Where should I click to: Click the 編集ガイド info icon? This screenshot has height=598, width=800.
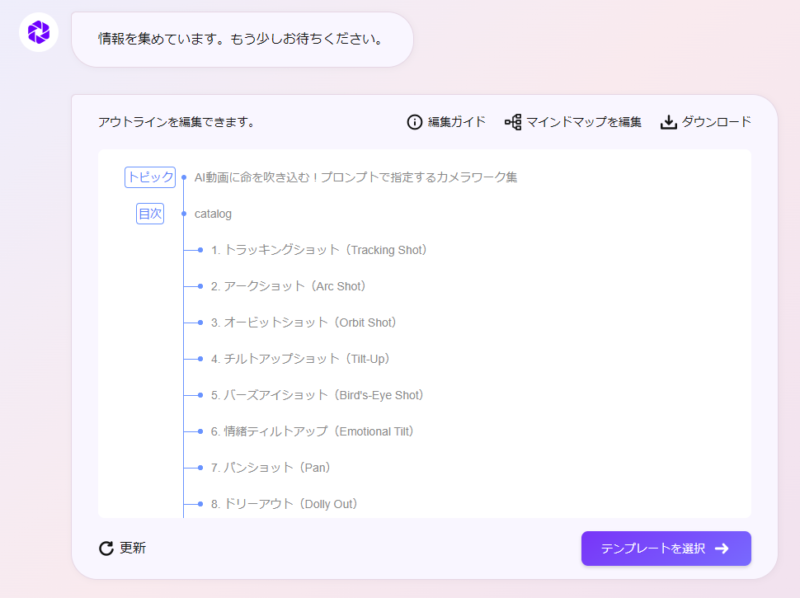pos(415,122)
